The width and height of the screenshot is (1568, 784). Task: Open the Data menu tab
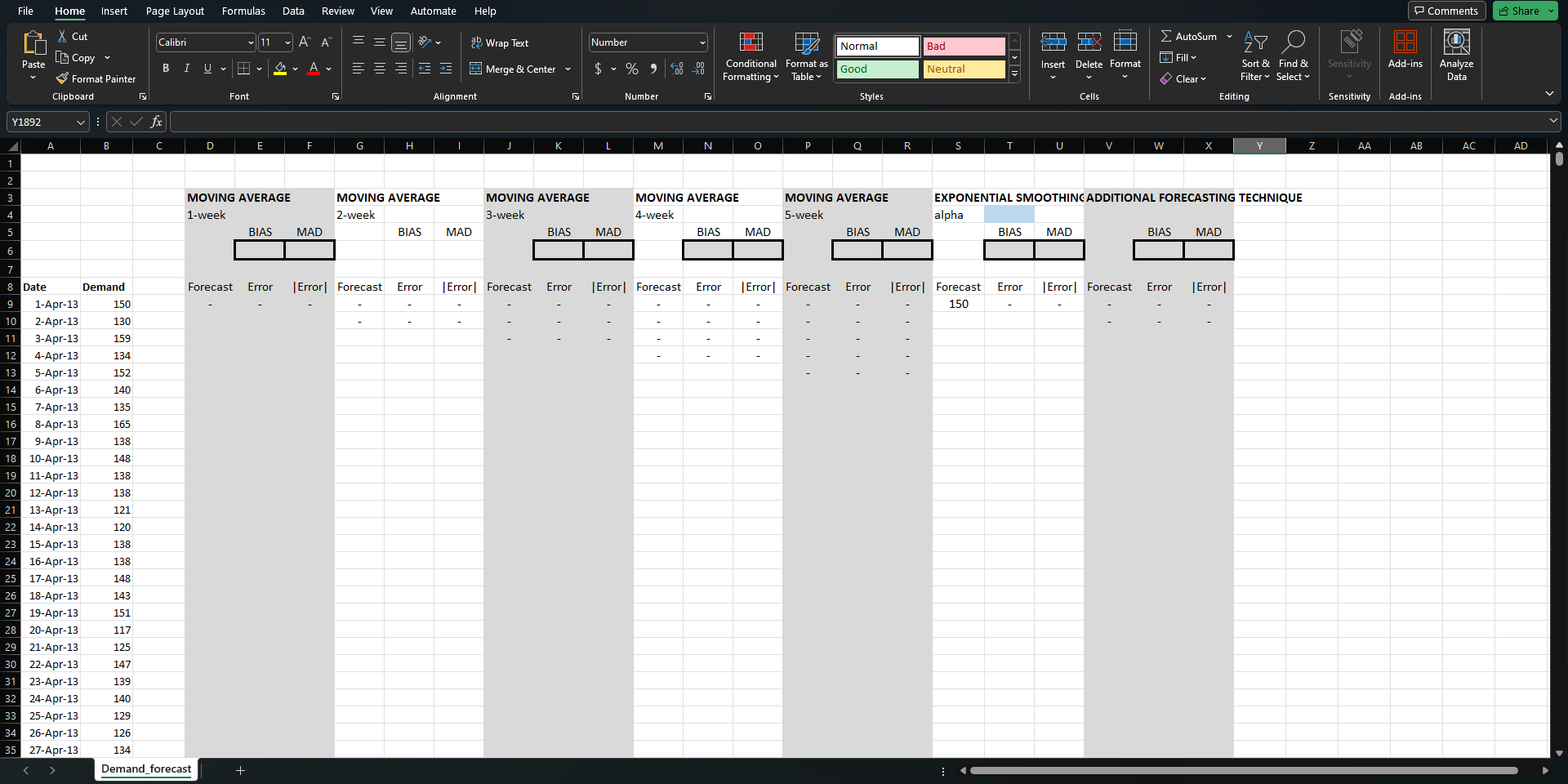tap(292, 11)
